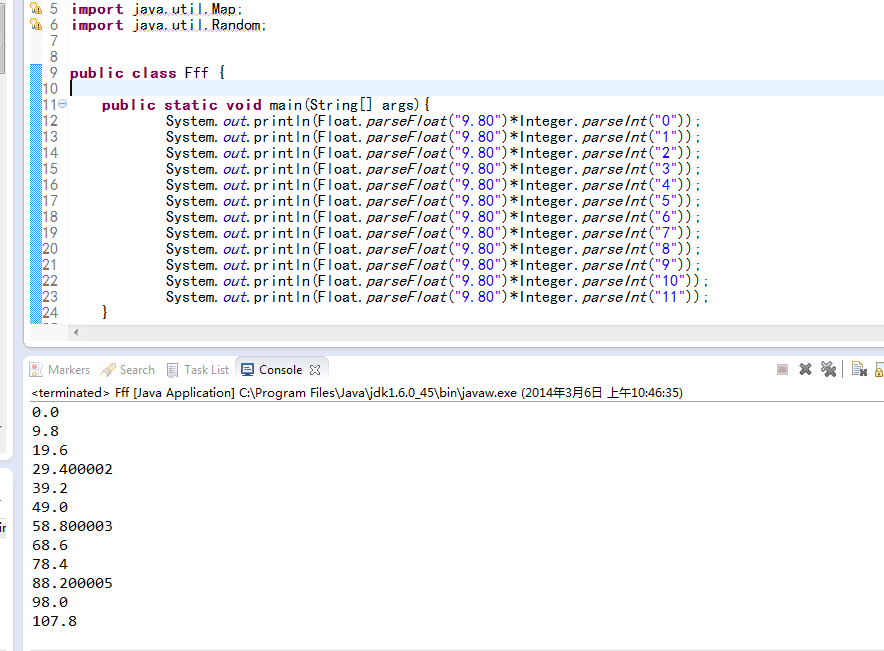This screenshot has height=651, width=884.
Task: Place cursor on empty line 10
Action: pos(300,89)
